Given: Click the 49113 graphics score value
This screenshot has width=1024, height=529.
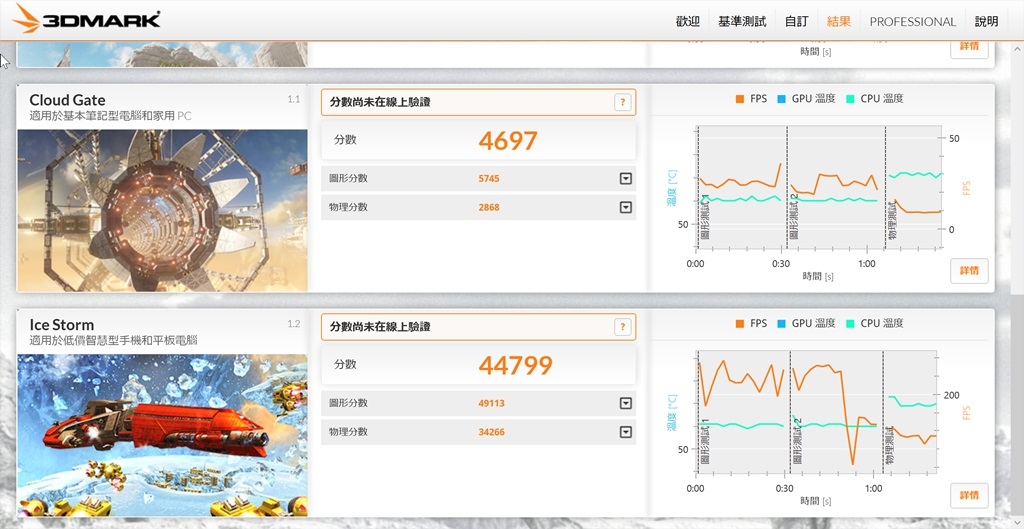Looking at the screenshot, I should (491, 403).
